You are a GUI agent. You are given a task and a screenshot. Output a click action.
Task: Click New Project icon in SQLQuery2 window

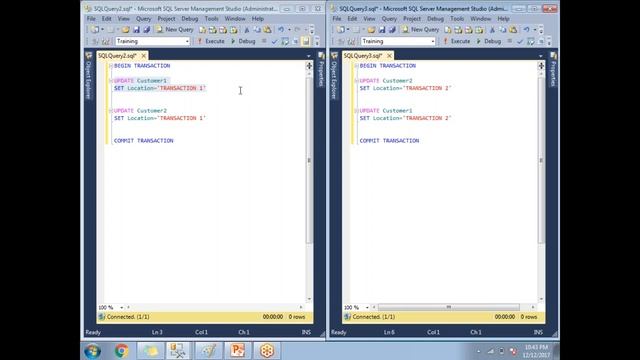(95, 30)
